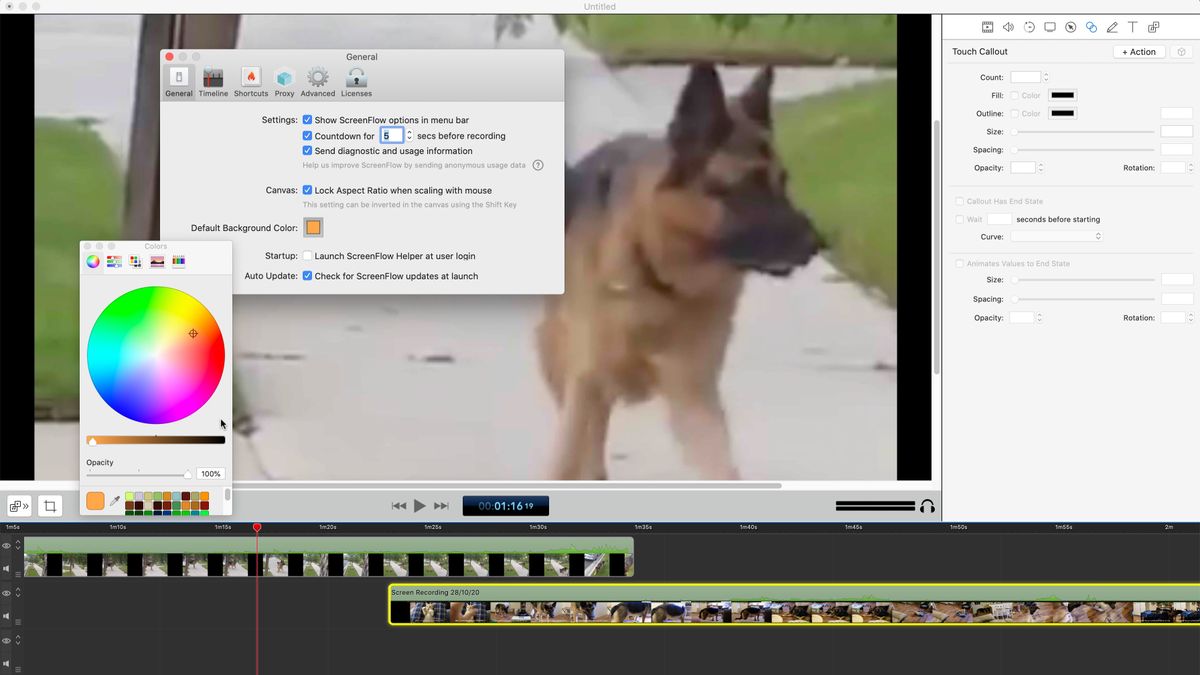Open the Annotations pencil inspector icon

click(x=1112, y=27)
